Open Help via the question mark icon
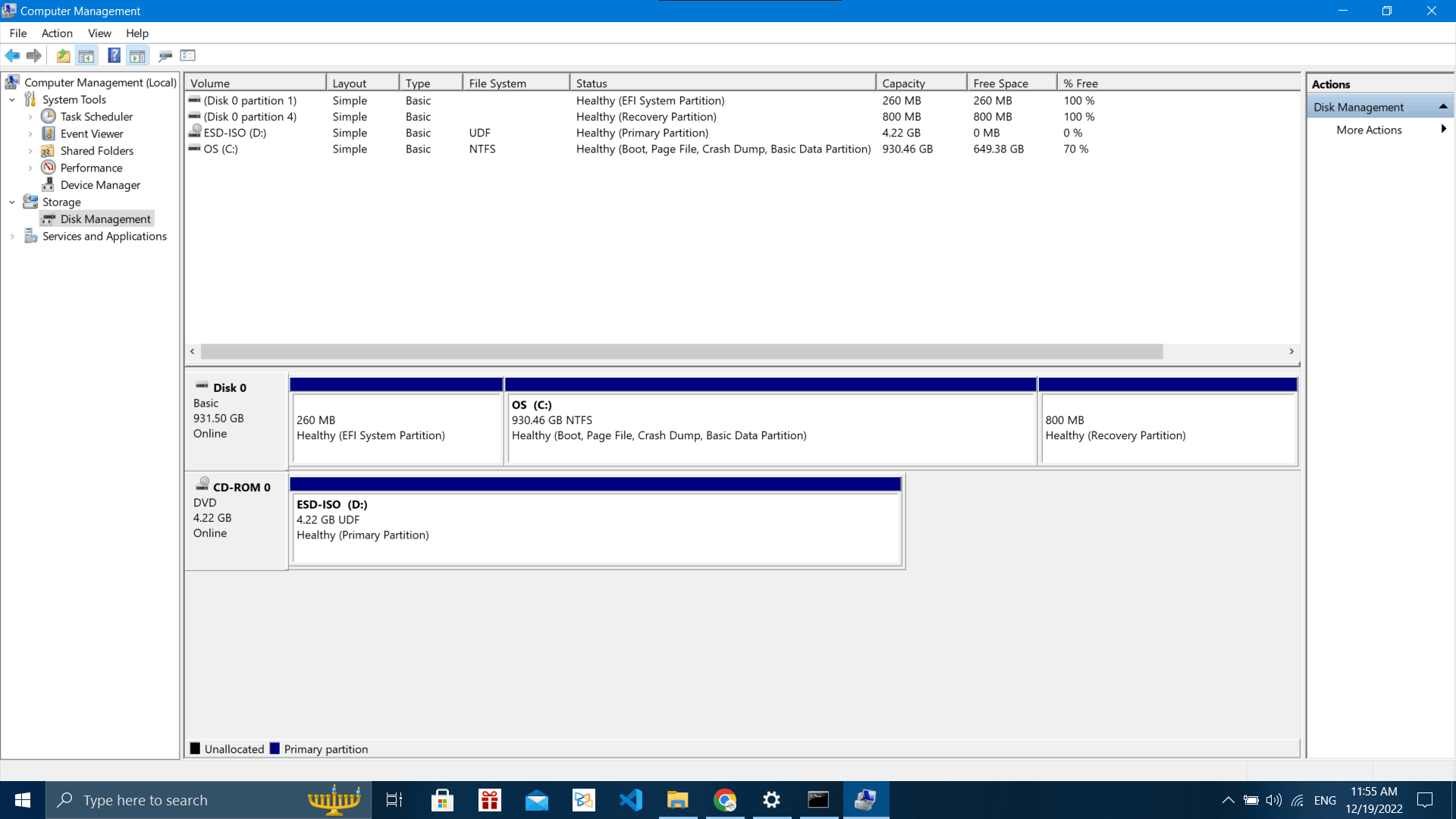The height and width of the screenshot is (819, 1456). (114, 55)
